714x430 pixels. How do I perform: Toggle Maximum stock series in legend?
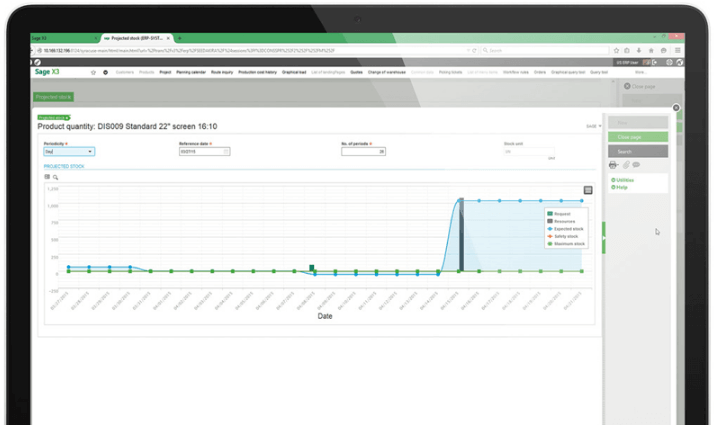coord(566,243)
